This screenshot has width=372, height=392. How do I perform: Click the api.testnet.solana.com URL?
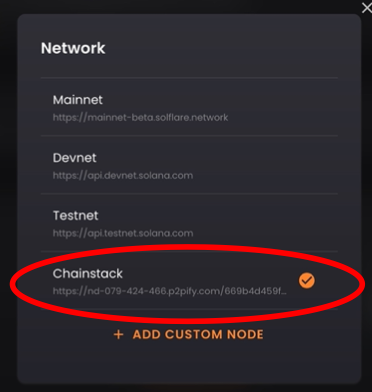pyautogui.click(x=123, y=233)
